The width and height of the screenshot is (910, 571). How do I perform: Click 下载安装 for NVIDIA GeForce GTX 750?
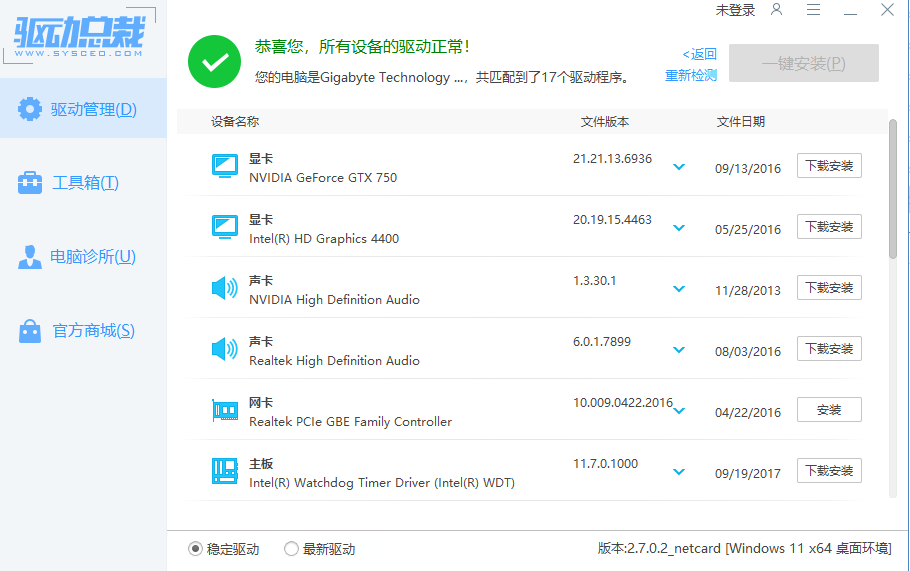pos(829,166)
